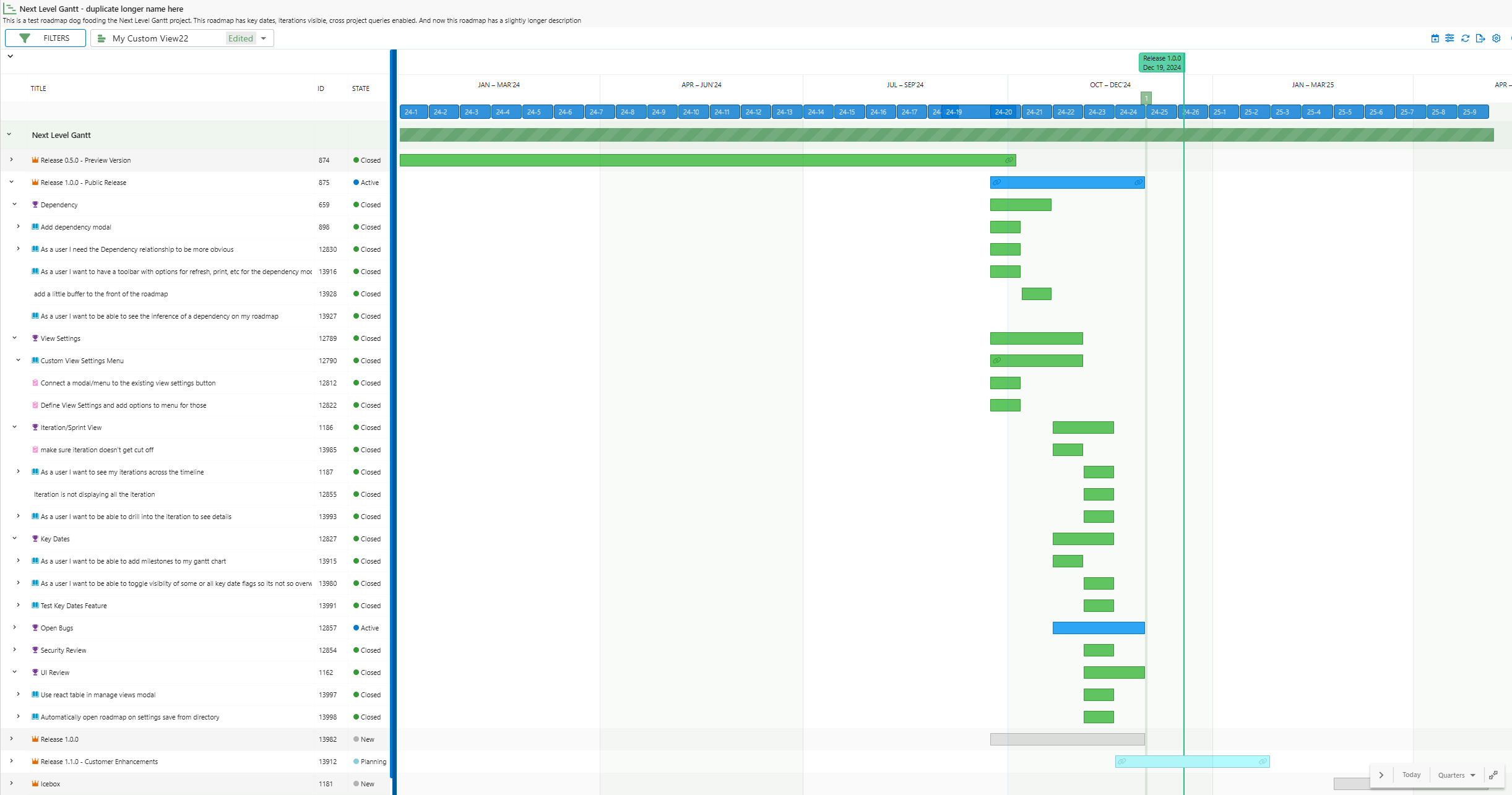Click the crown icon beside Release 1.1.0
Image resolution: width=1512 pixels, height=795 pixels.
coord(35,762)
